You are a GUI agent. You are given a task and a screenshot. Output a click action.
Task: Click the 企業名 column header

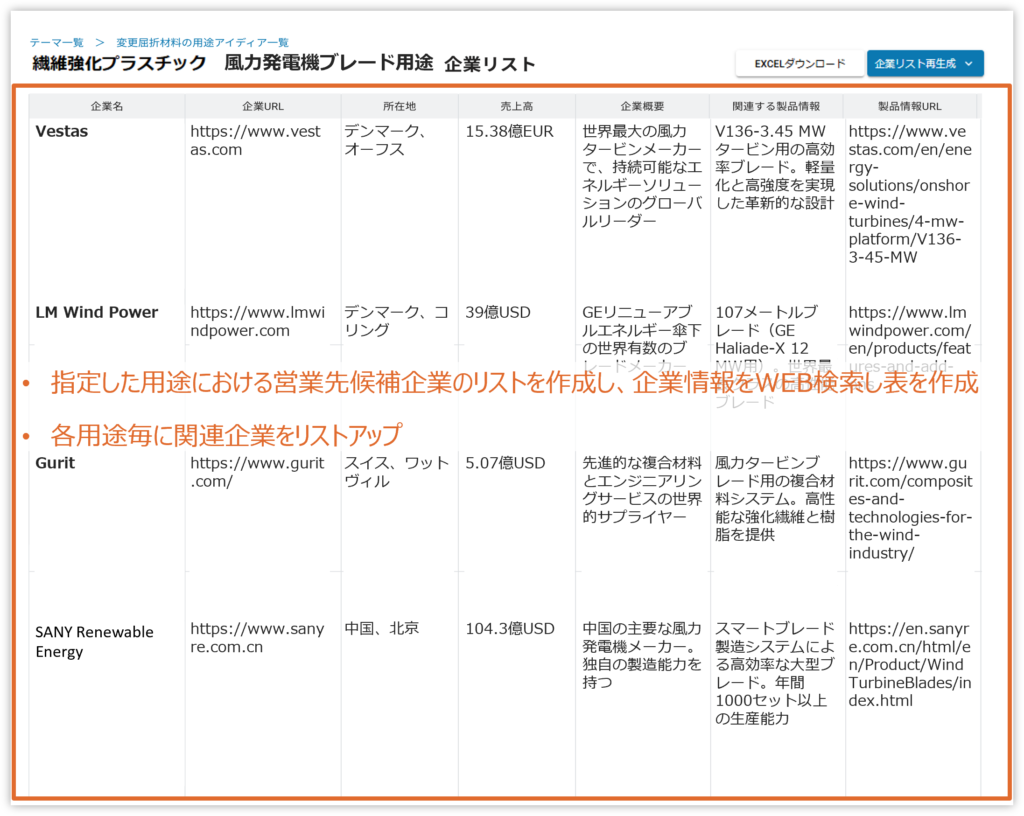coord(106,106)
